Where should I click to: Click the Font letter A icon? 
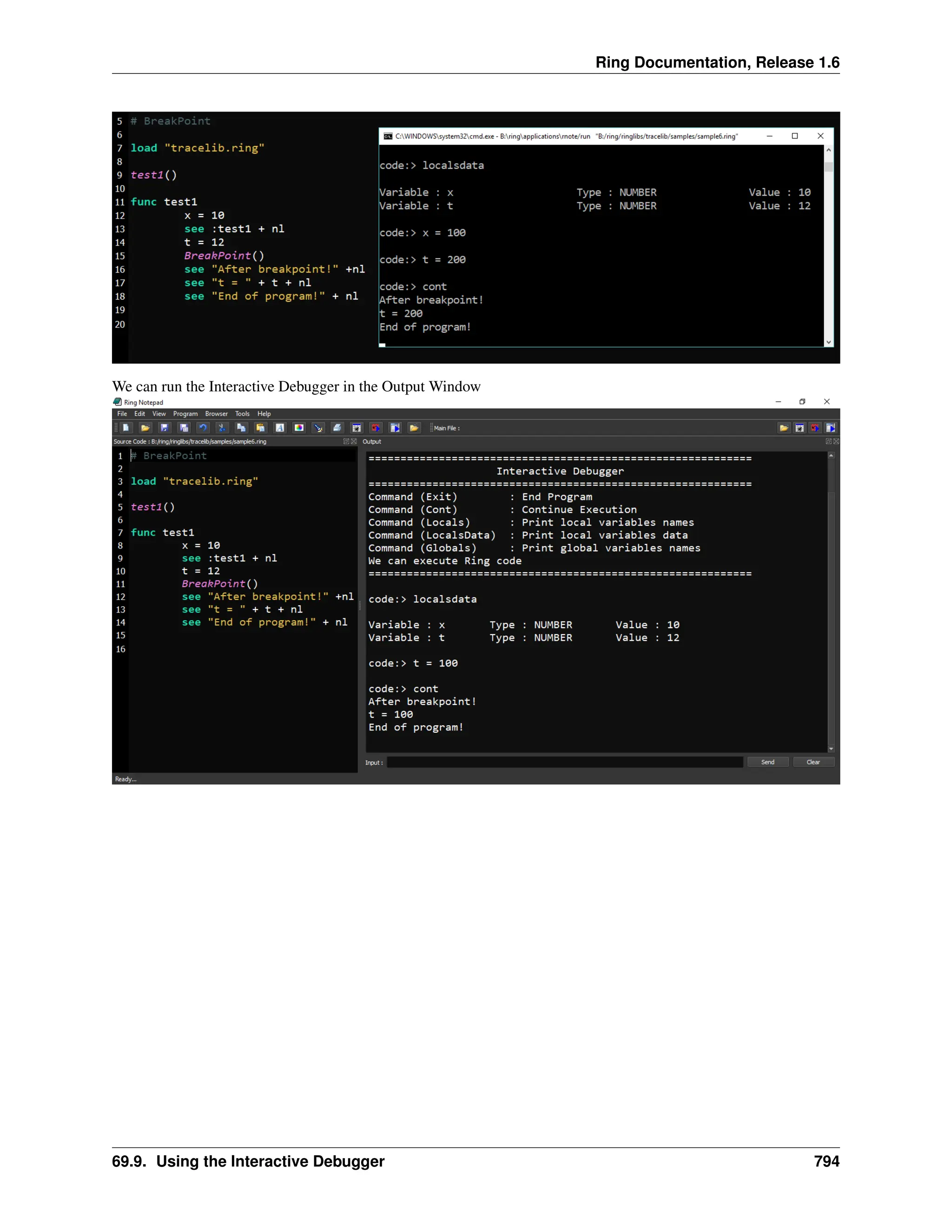(x=280, y=428)
